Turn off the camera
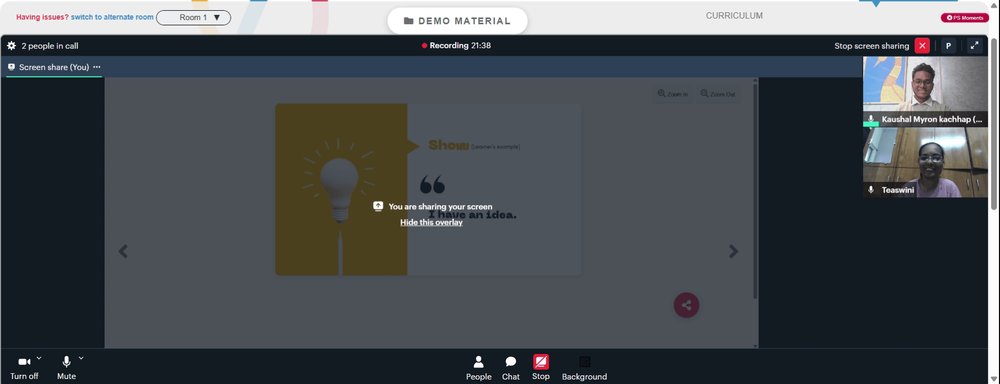The image size is (1000, 384). 24,368
